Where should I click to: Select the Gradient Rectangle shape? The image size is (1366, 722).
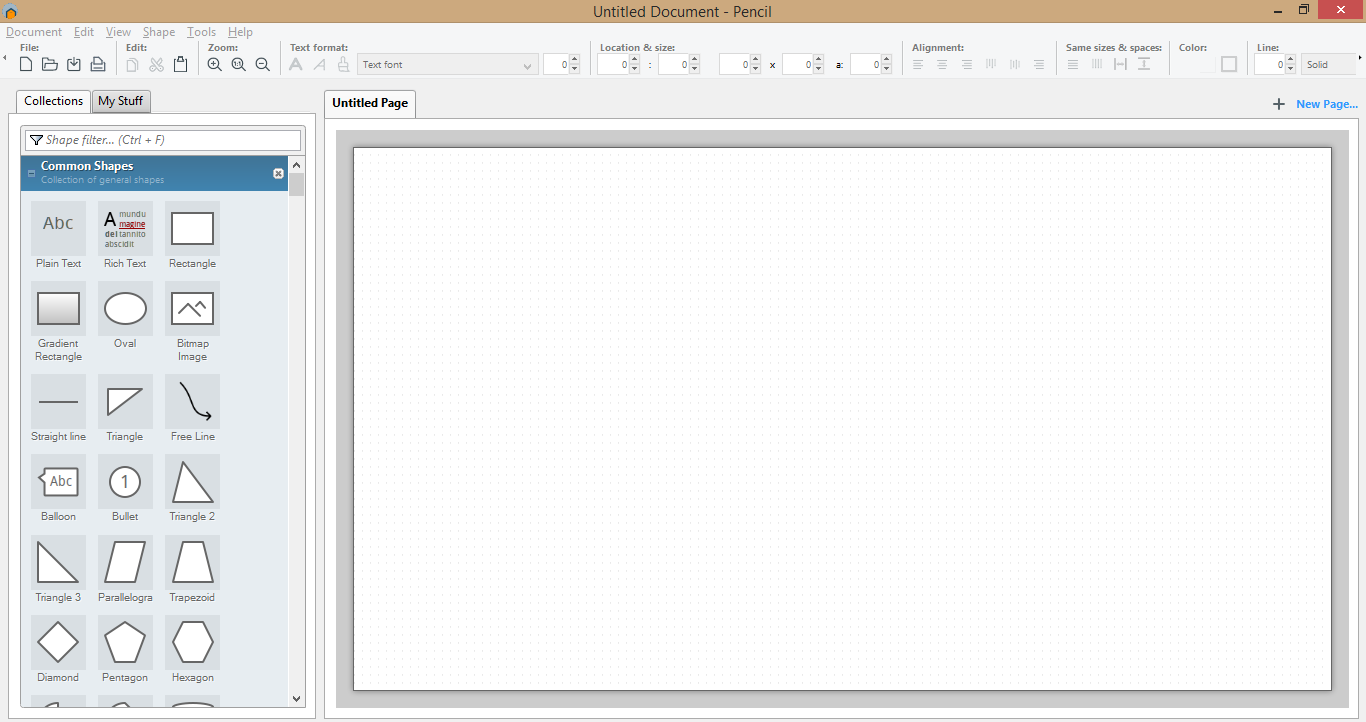[58, 322]
